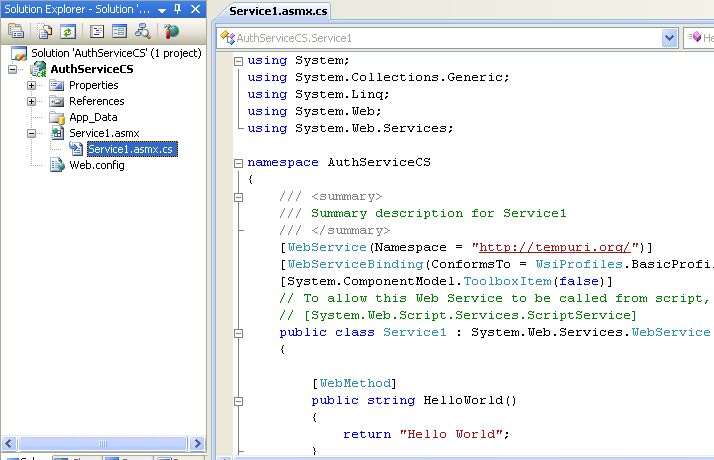Switch to the Service1.asmx.cs editor tab
This screenshot has height=460, width=714.
coord(278,11)
